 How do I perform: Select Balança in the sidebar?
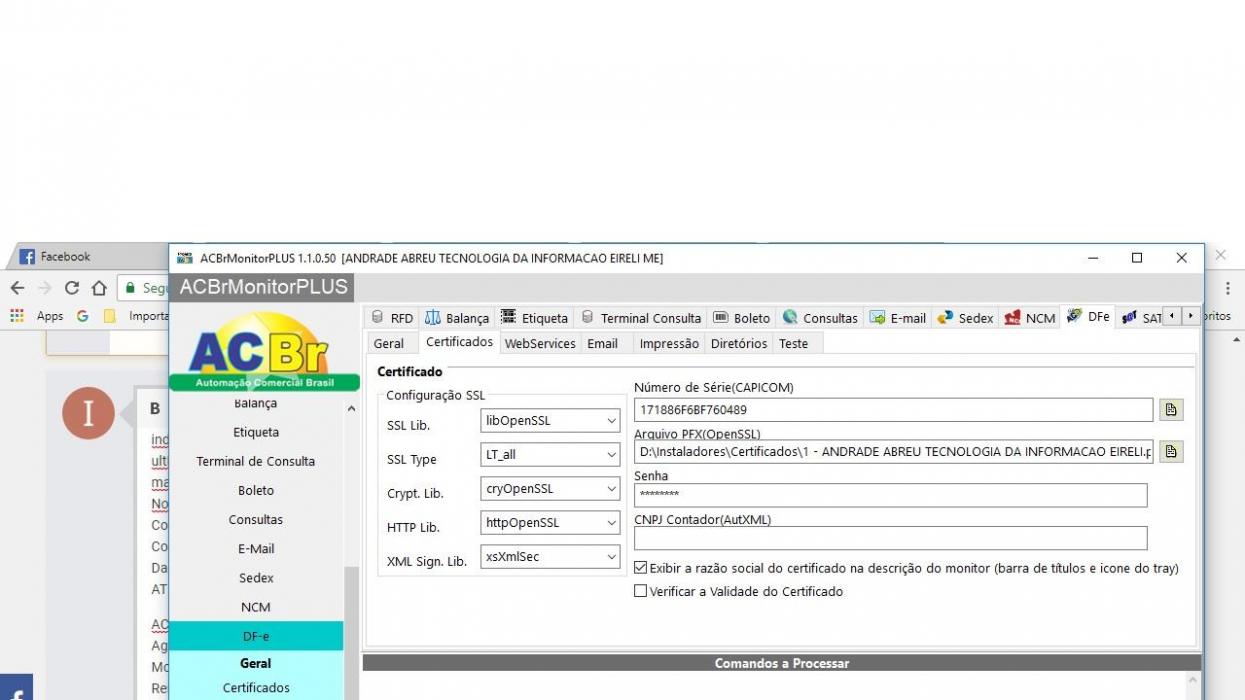pos(256,404)
